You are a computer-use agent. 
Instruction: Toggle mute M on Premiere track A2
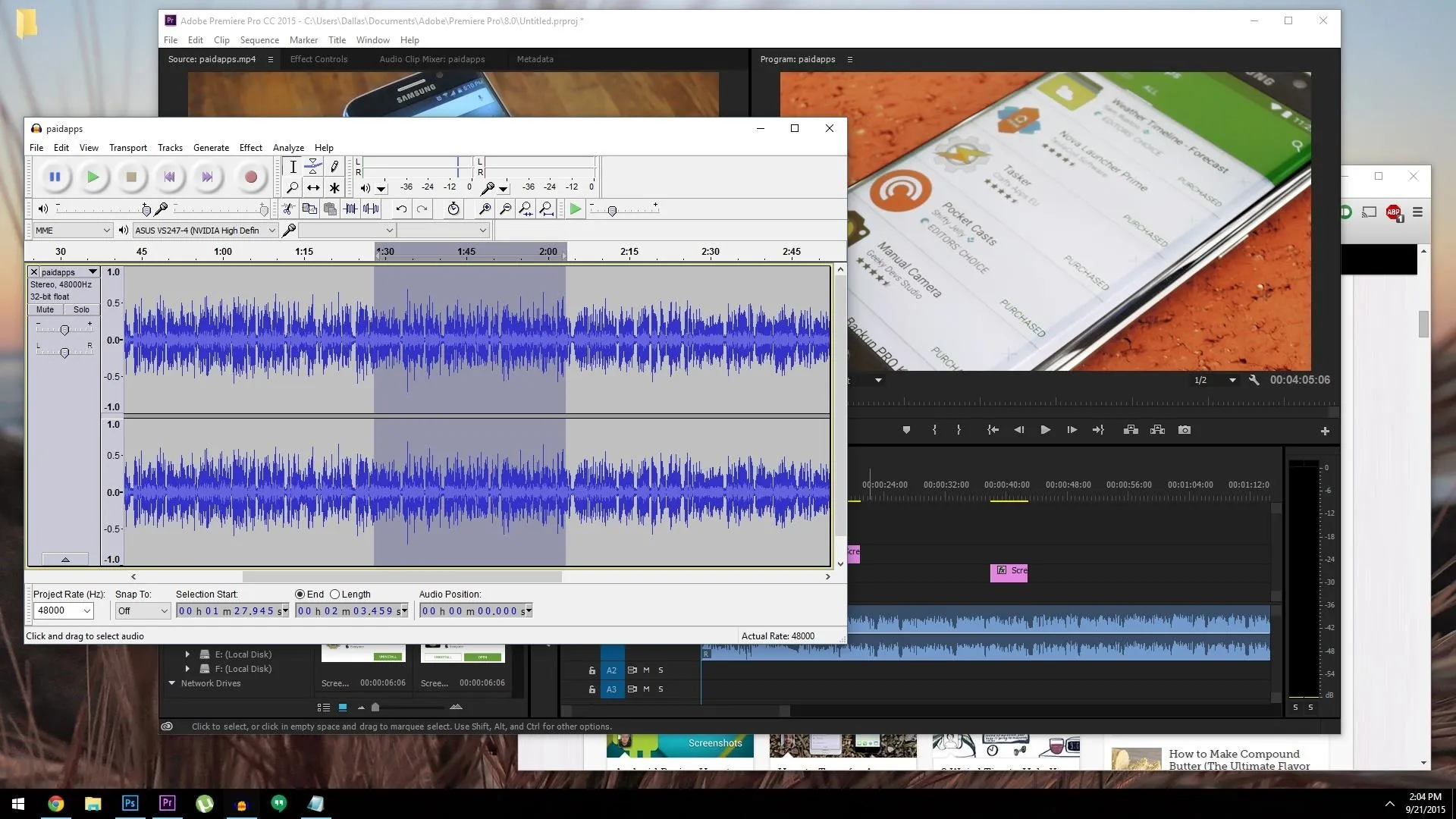646,670
